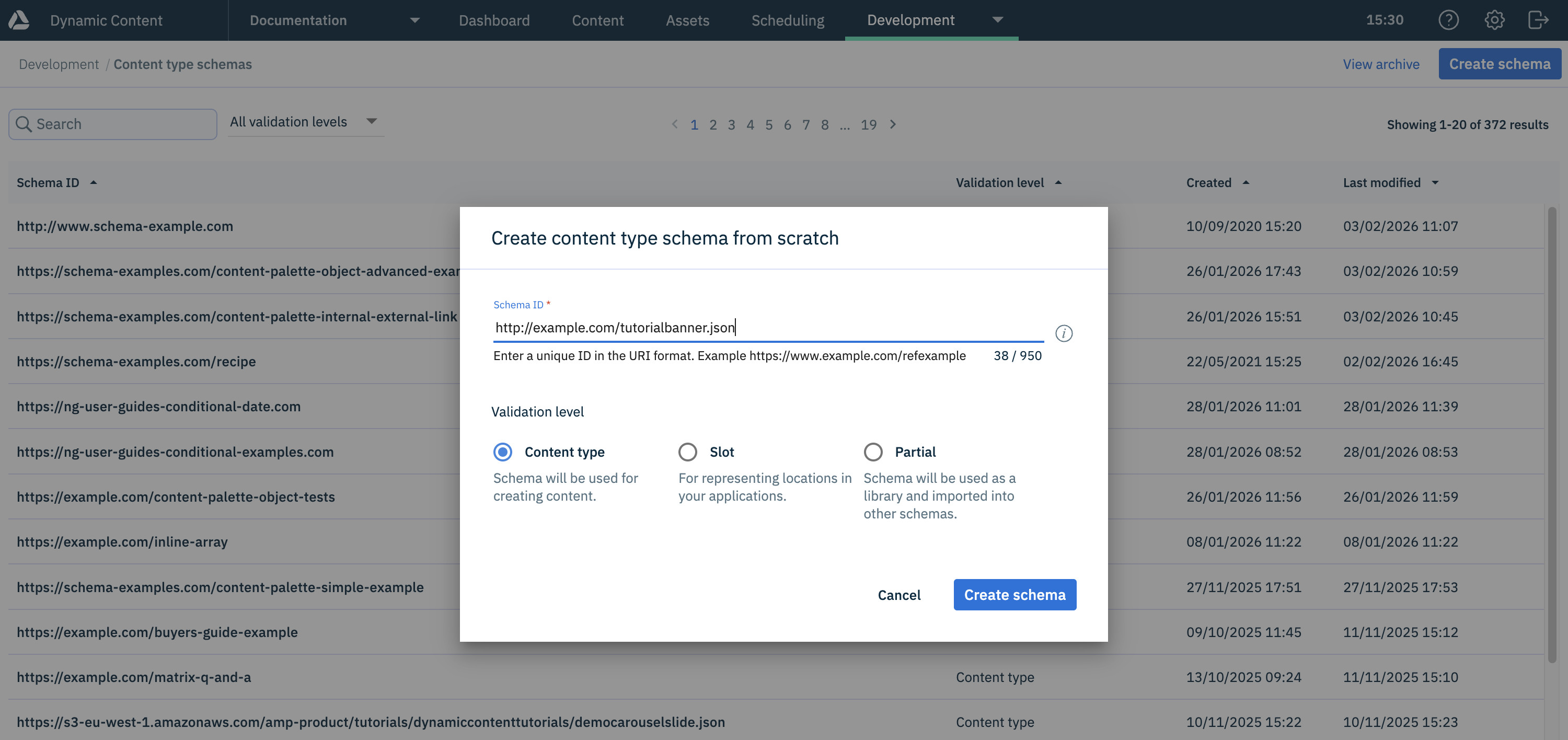1568x740 pixels.
Task: Open the Scheduling tab
Action: click(x=788, y=20)
